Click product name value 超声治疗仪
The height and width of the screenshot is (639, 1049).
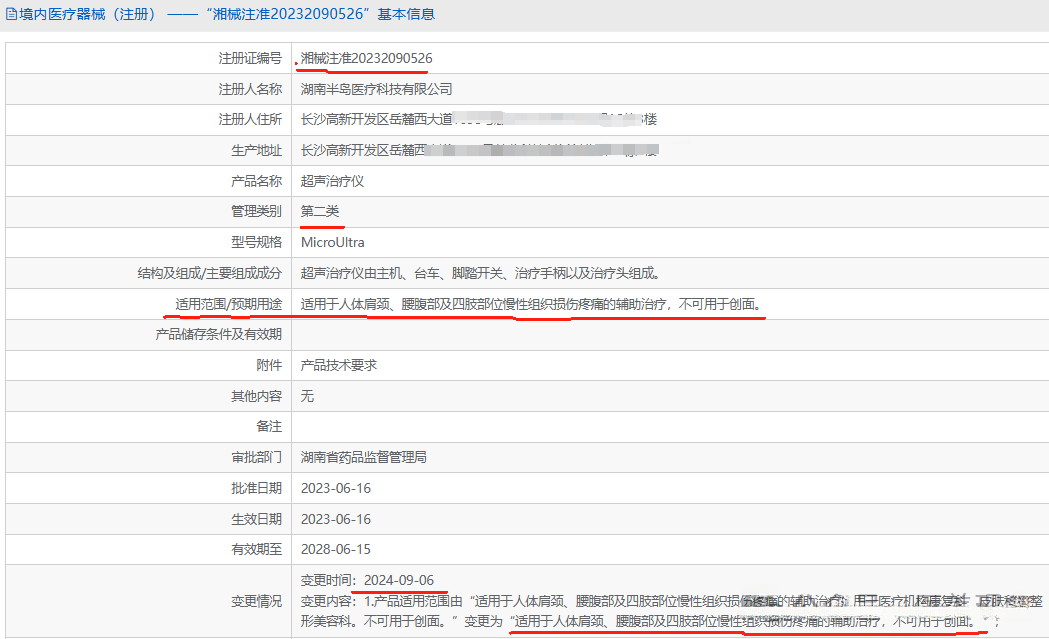(332, 181)
